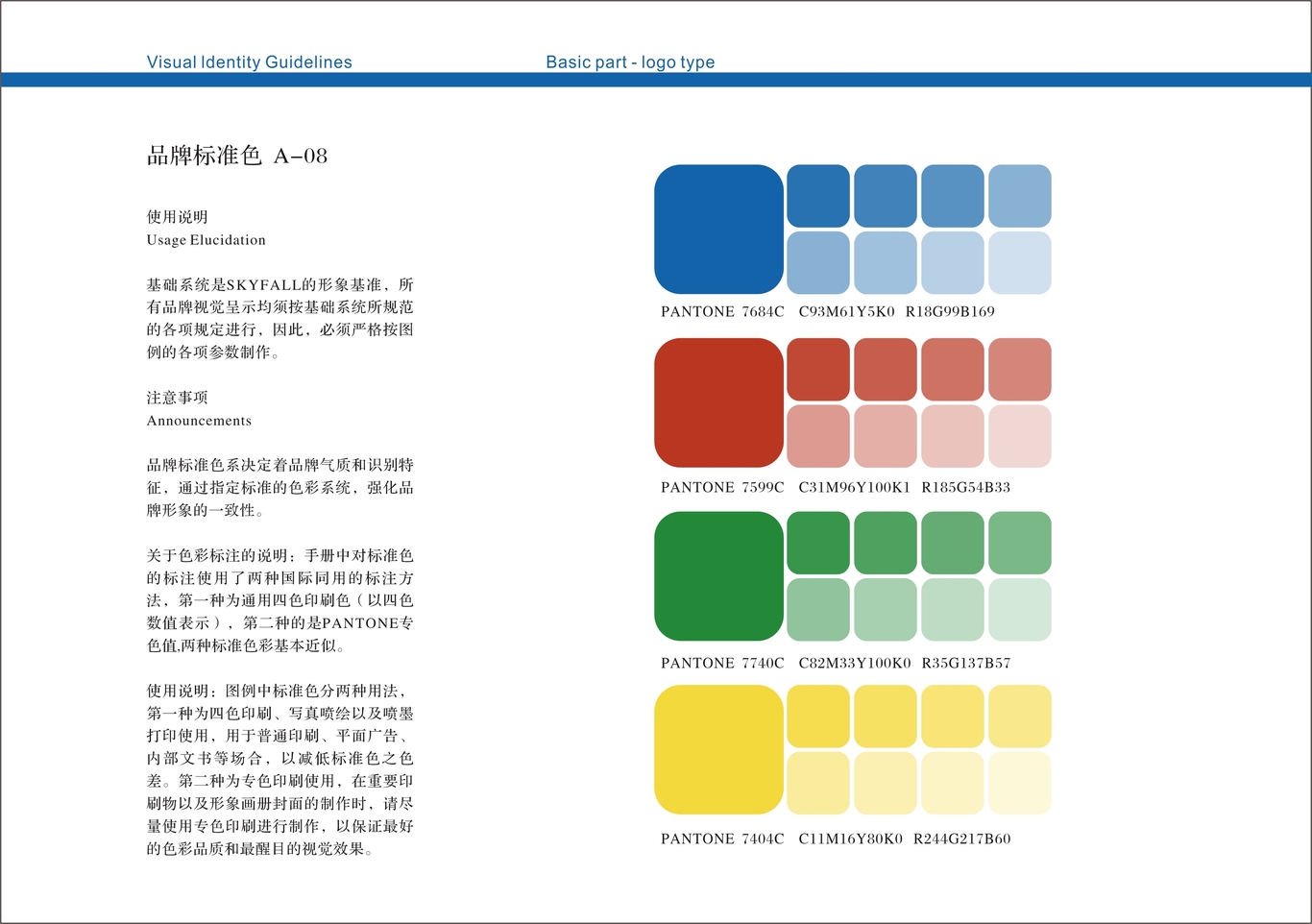1312x924 pixels.
Task: Click the 'R185G54B33' RGB value
Action: coord(966,487)
